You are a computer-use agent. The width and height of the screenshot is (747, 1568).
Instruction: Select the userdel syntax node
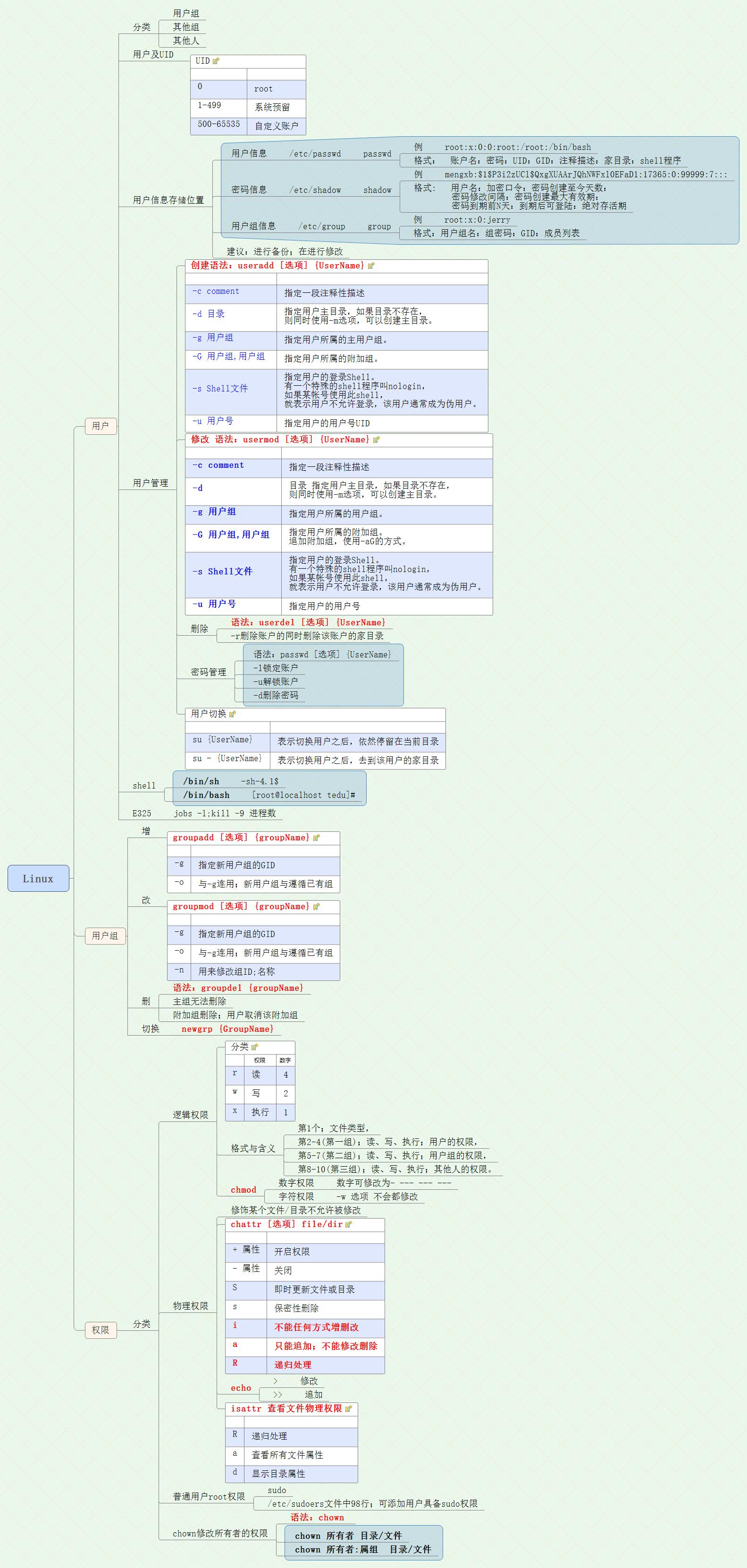(x=308, y=622)
